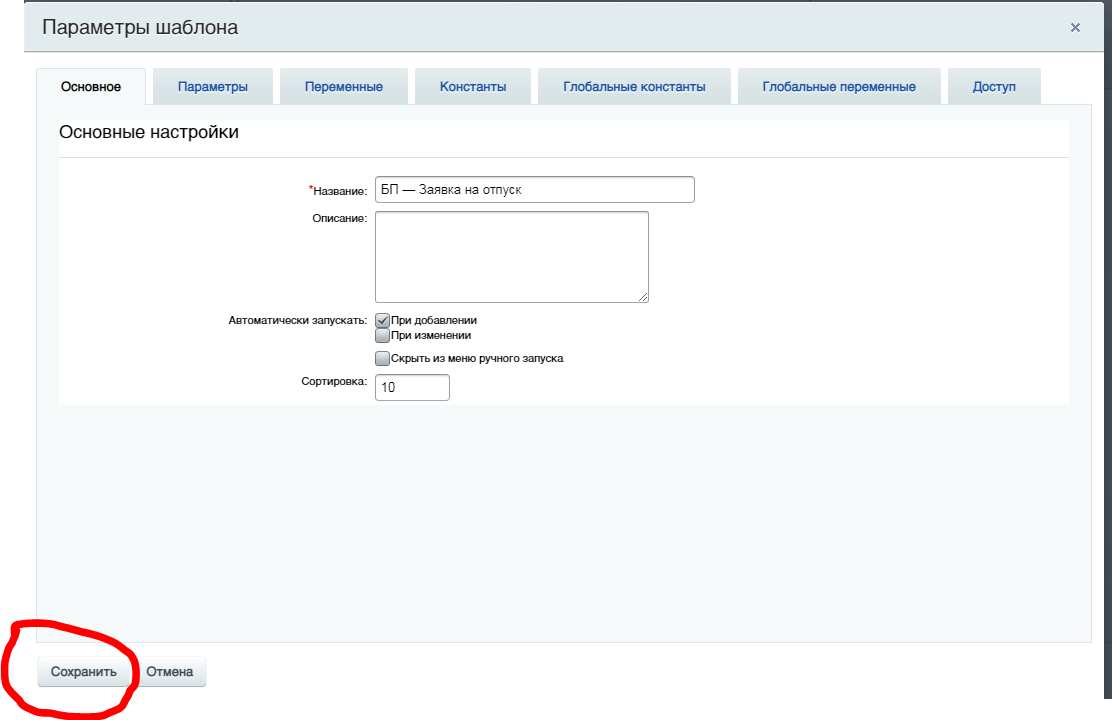Viewport: 1112px width, 720px height.
Task: Close the Параметры шаблона dialog
Action: tap(1075, 28)
